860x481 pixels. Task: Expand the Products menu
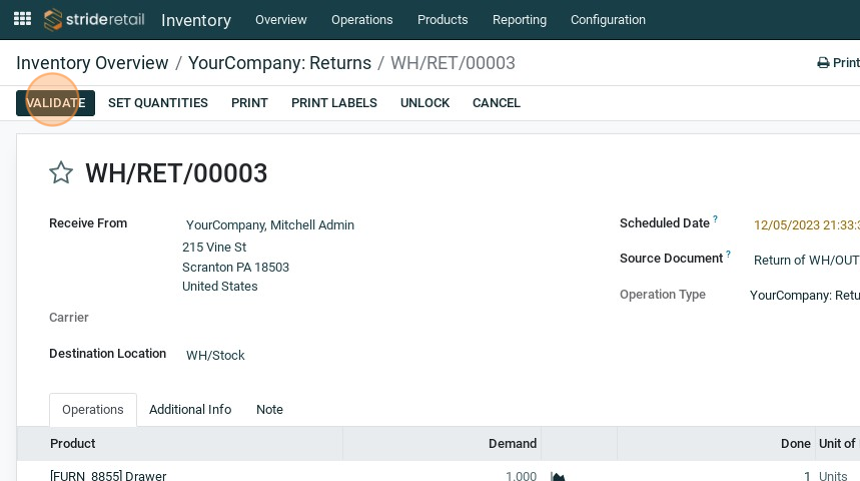[x=442, y=20]
